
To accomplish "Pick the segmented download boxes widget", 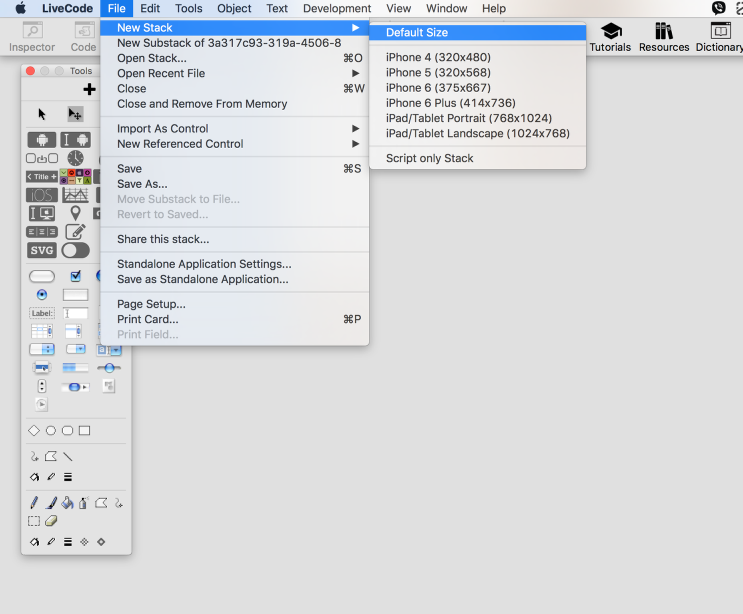I will point(42,158).
